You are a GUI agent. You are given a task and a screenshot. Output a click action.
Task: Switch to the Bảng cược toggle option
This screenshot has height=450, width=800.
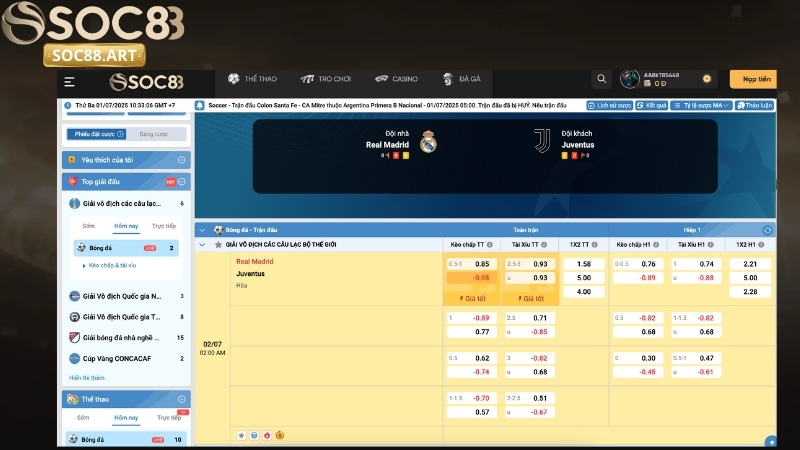point(154,134)
